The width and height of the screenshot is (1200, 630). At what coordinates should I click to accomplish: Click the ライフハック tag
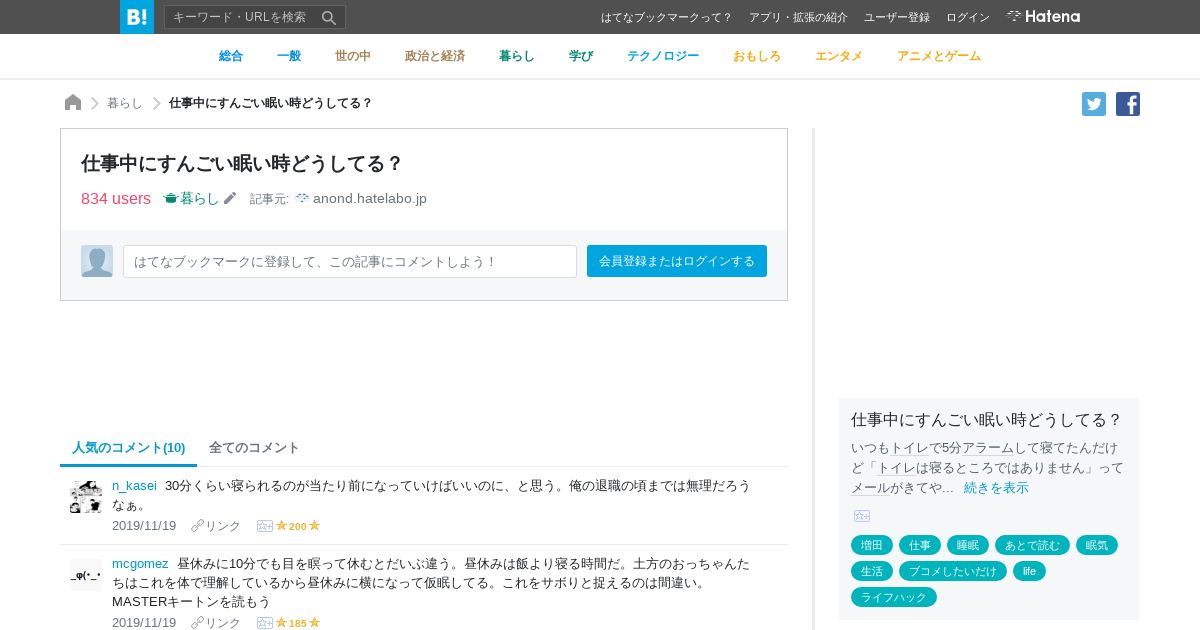click(894, 597)
